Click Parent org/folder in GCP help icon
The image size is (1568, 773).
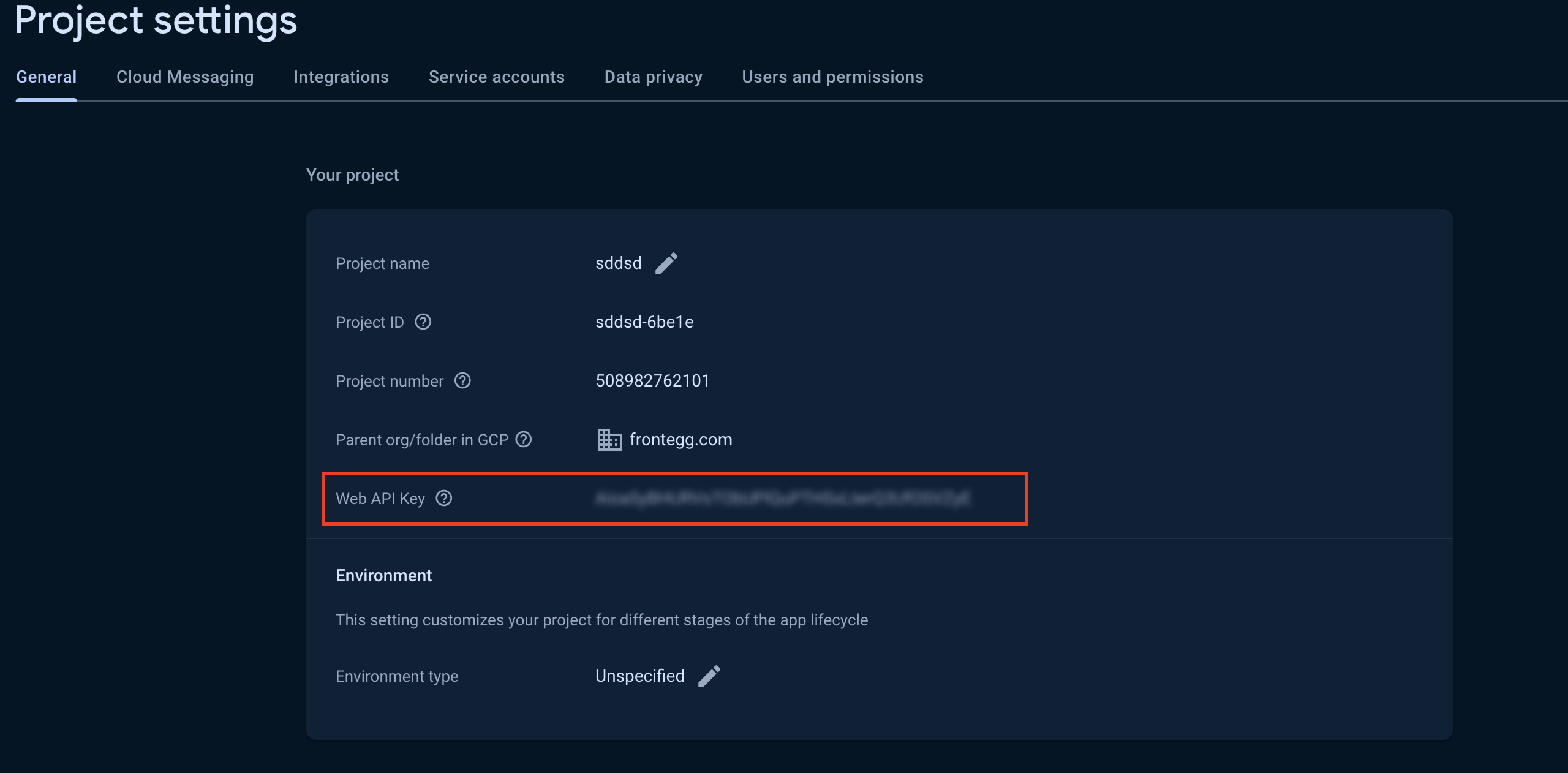pyautogui.click(x=523, y=439)
